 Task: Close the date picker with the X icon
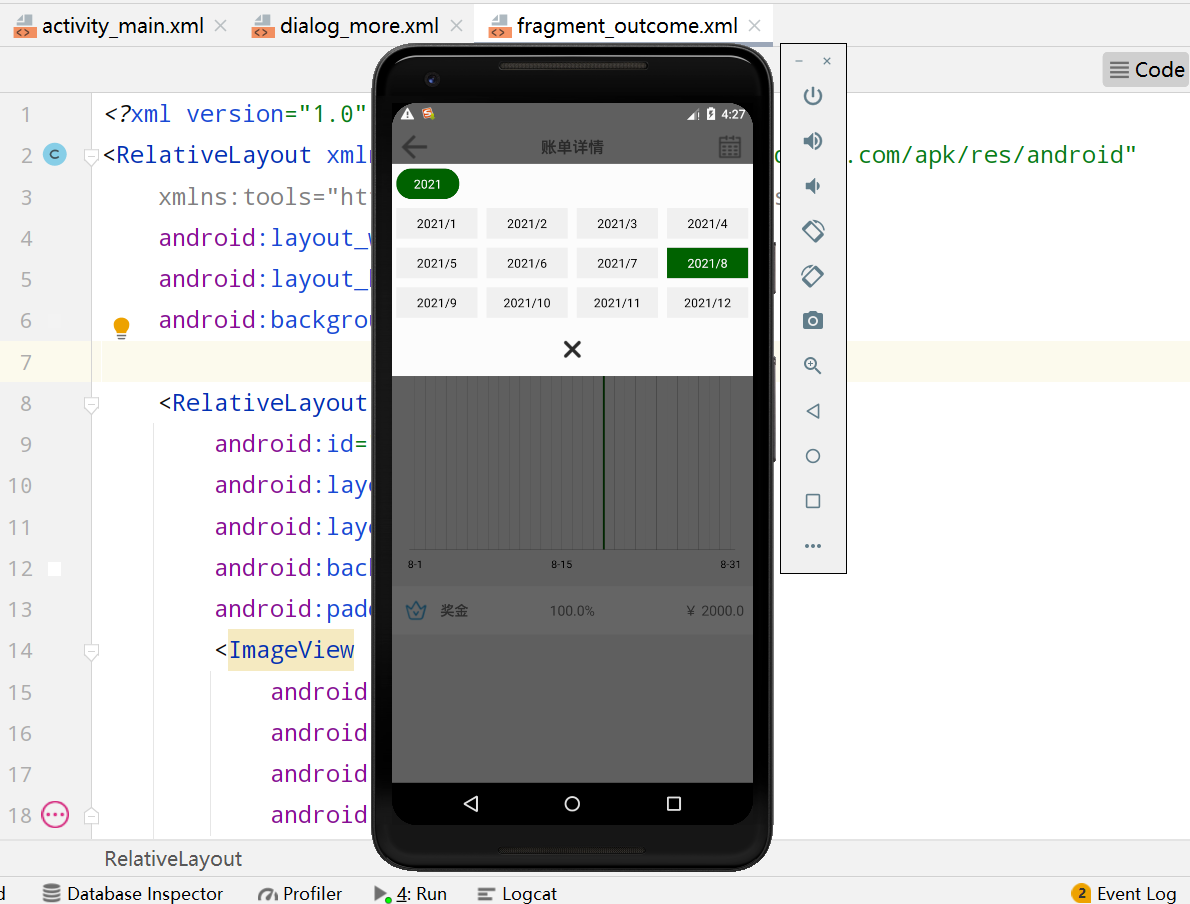pos(572,349)
